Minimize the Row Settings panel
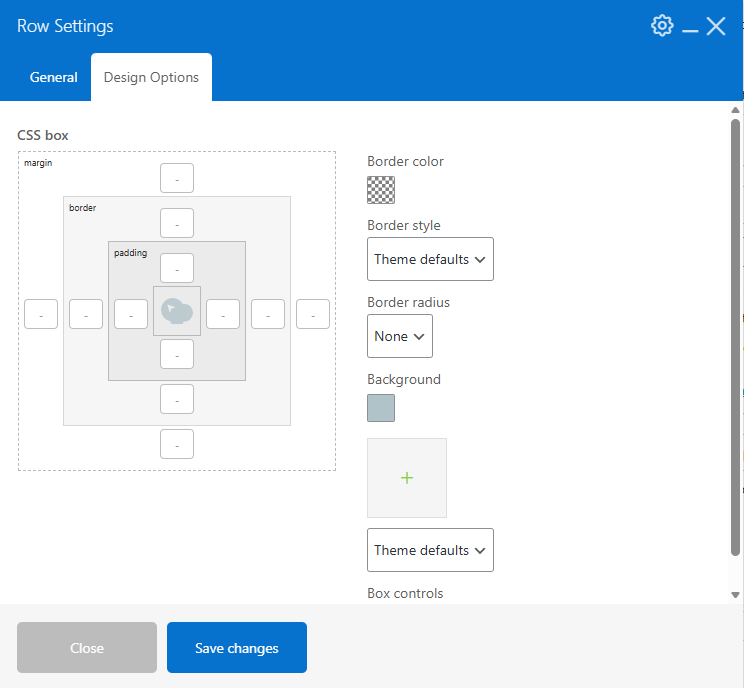The width and height of the screenshot is (744, 688). point(690,29)
